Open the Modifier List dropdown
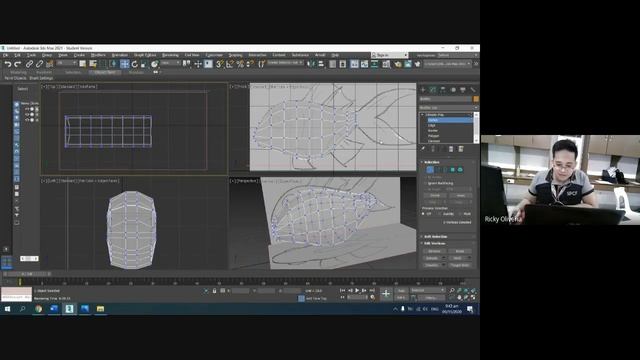 click(448, 108)
